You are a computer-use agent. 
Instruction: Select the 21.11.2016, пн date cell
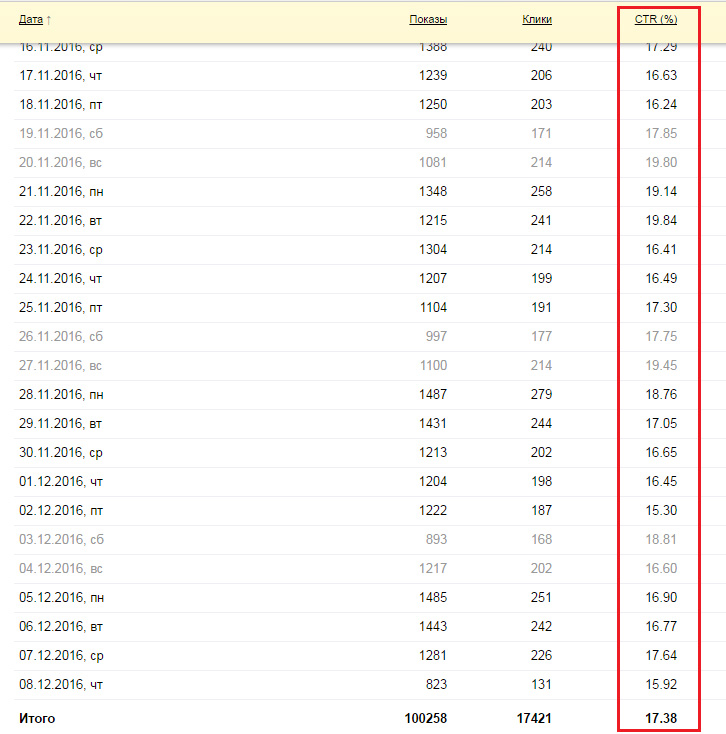pyautogui.click(x=61, y=192)
